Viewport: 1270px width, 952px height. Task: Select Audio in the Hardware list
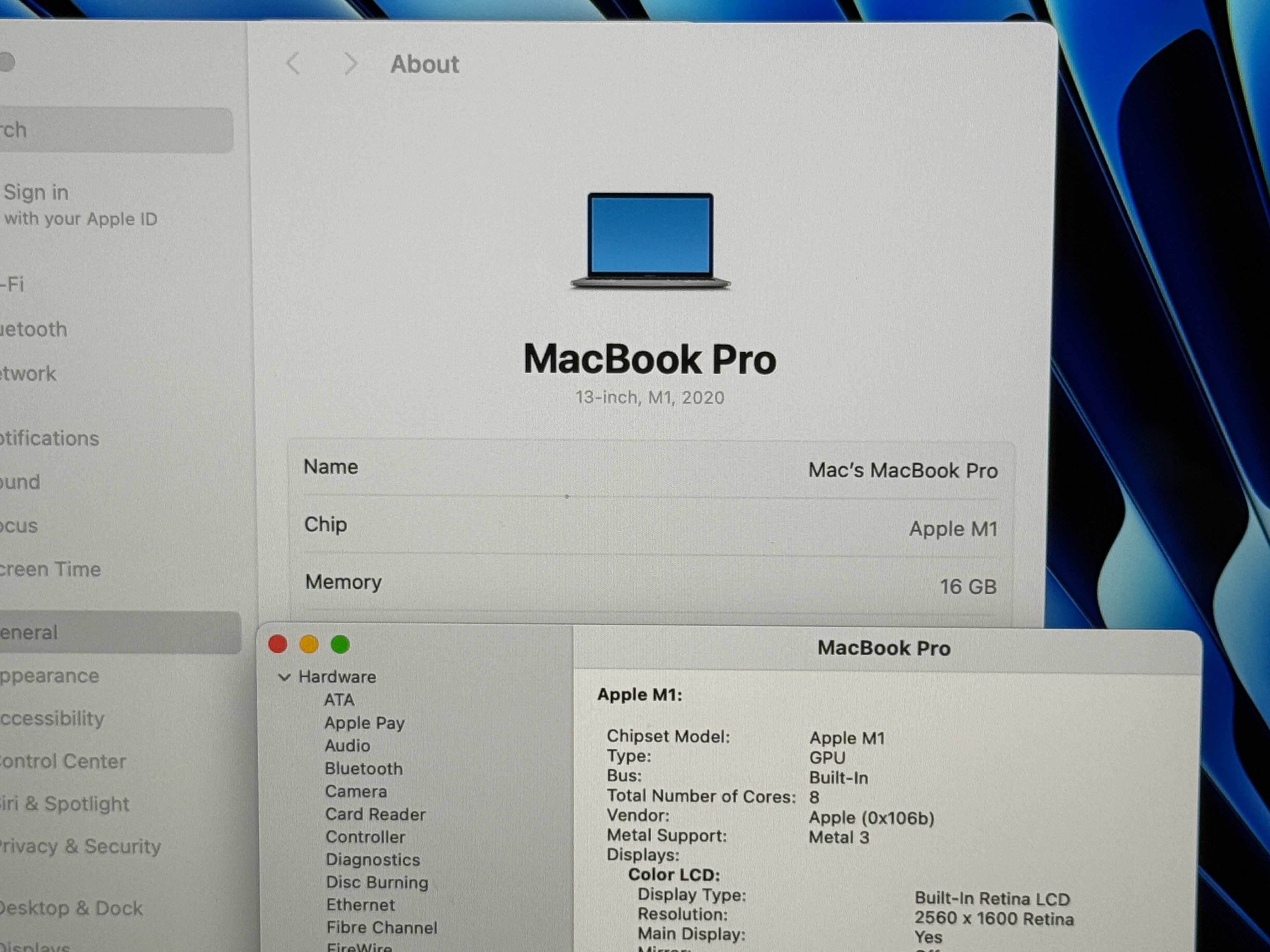tap(347, 745)
